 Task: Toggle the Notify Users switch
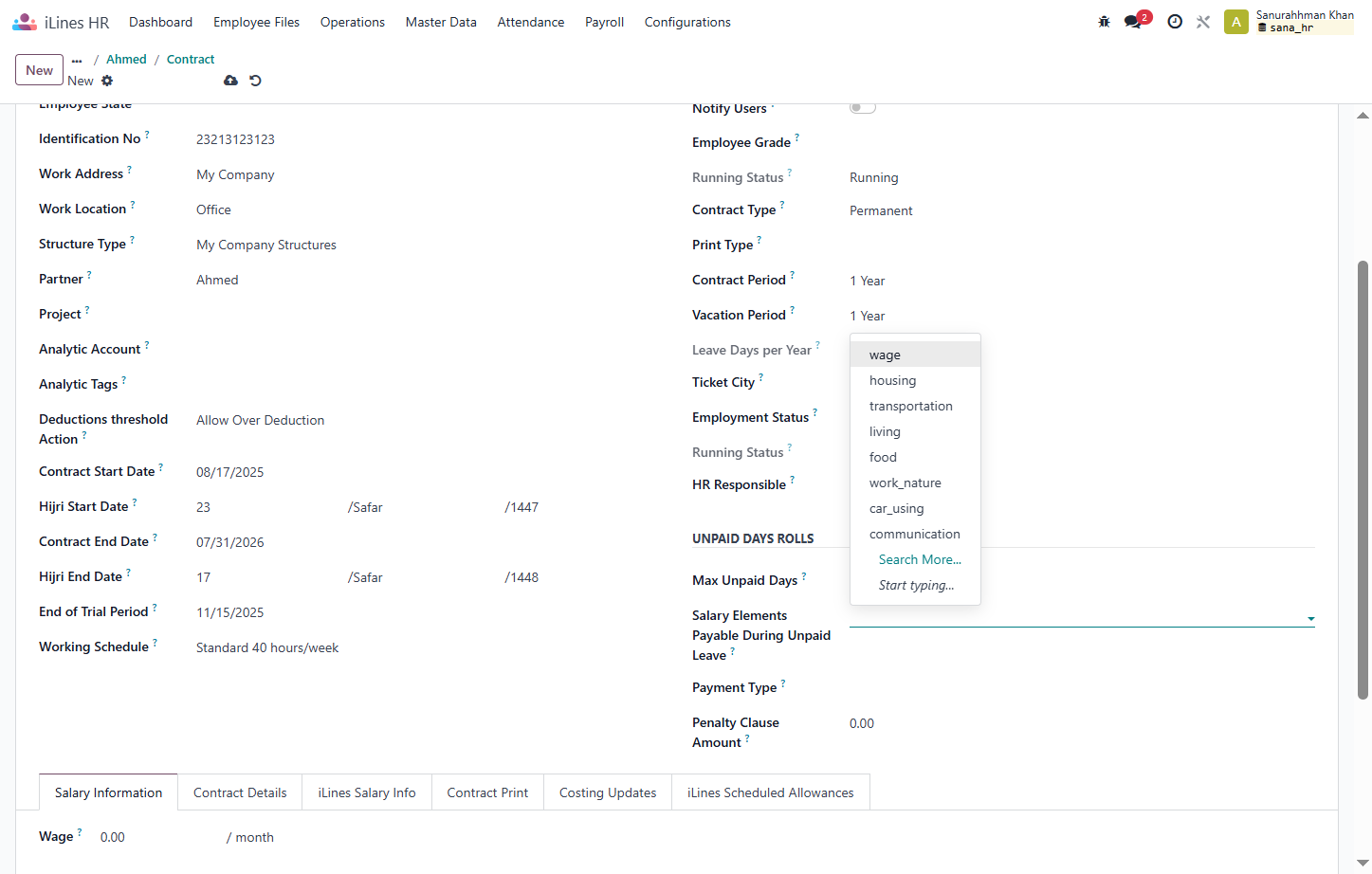click(x=862, y=107)
